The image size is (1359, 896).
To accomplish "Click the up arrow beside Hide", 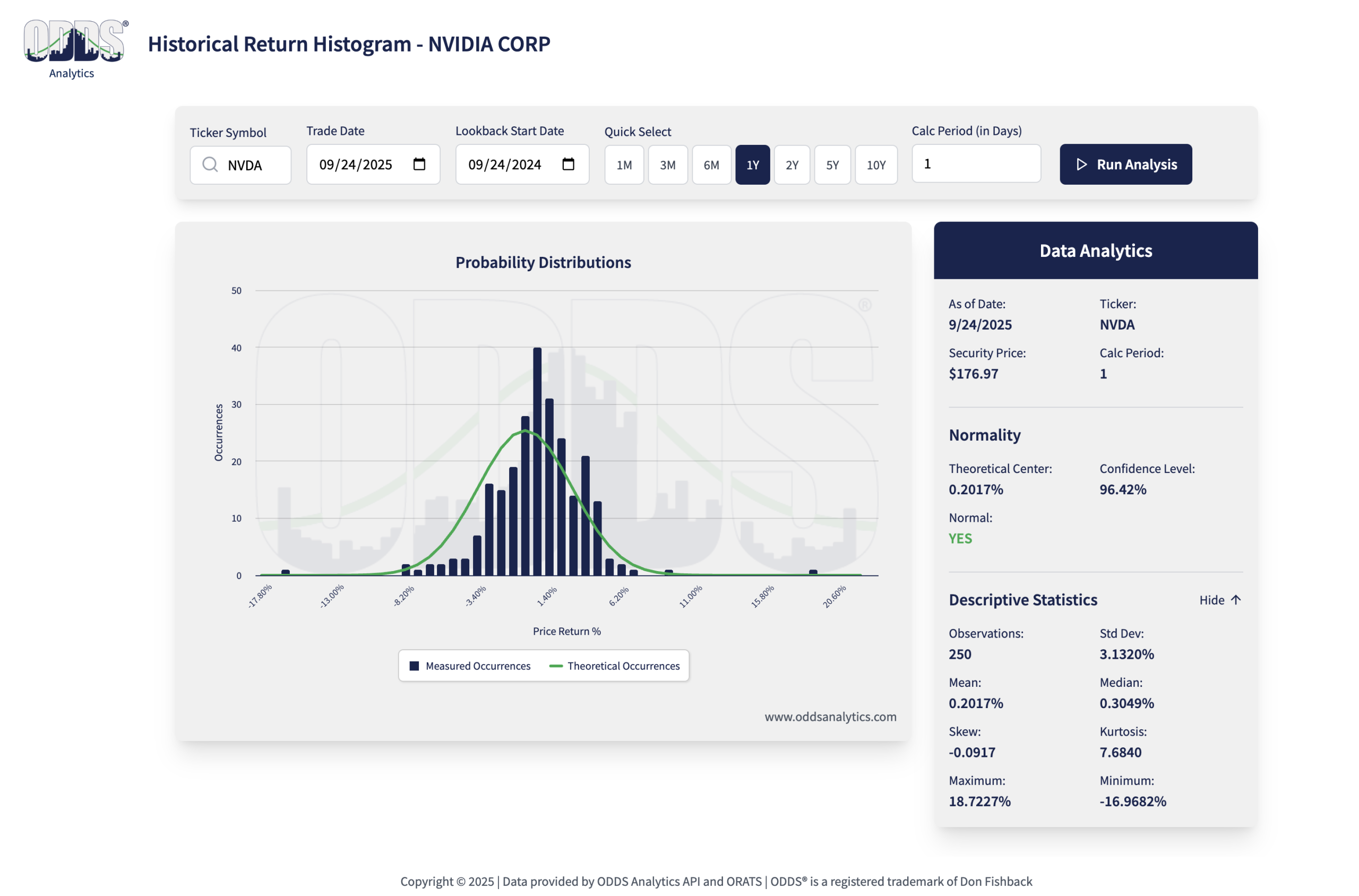I will pyautogui.click(x=1235, y=600).
